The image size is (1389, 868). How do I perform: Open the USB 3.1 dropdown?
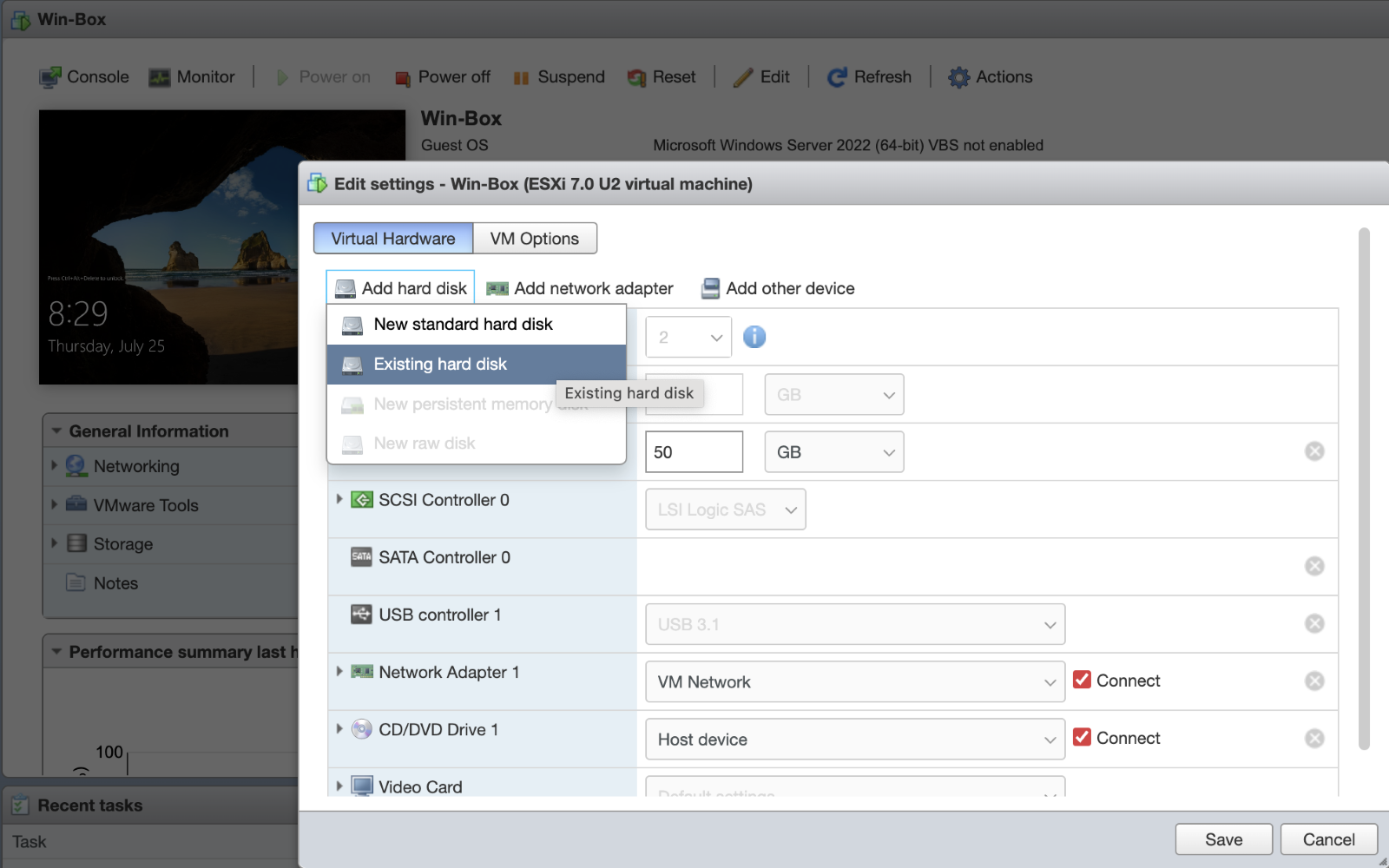pos(855,624)
